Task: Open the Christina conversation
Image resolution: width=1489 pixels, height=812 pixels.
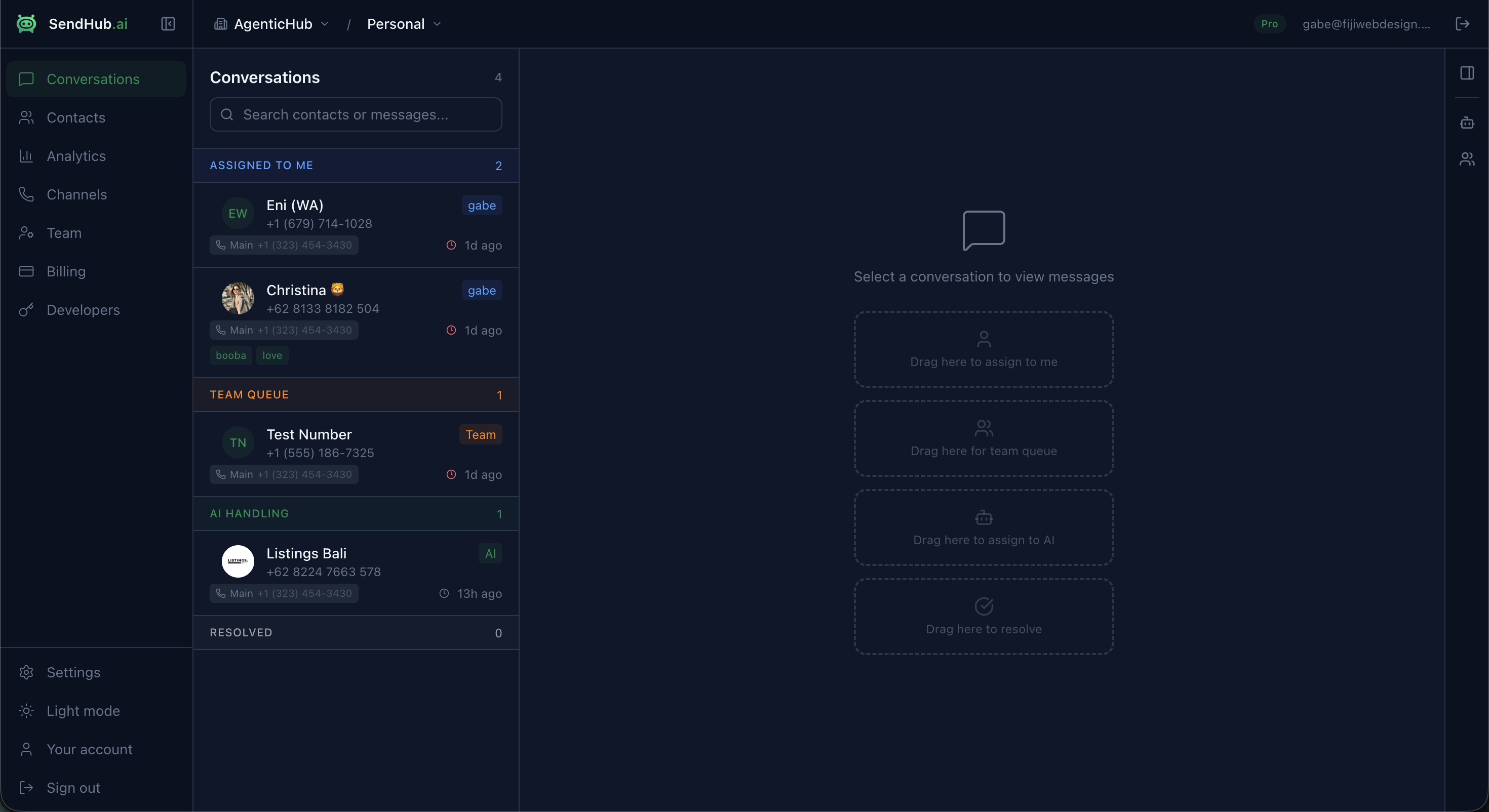Action: (x=356, y=322)
